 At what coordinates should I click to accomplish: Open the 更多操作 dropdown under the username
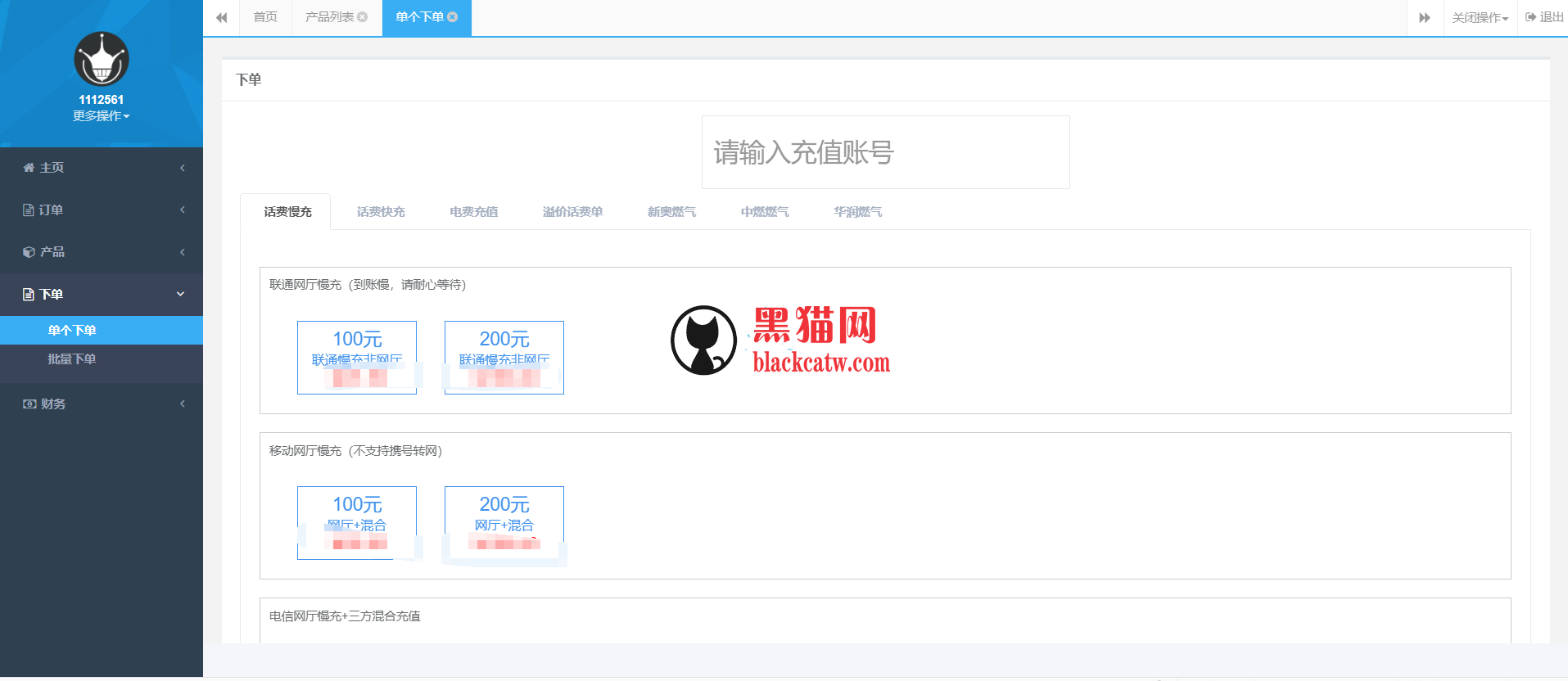pos(102,116)
